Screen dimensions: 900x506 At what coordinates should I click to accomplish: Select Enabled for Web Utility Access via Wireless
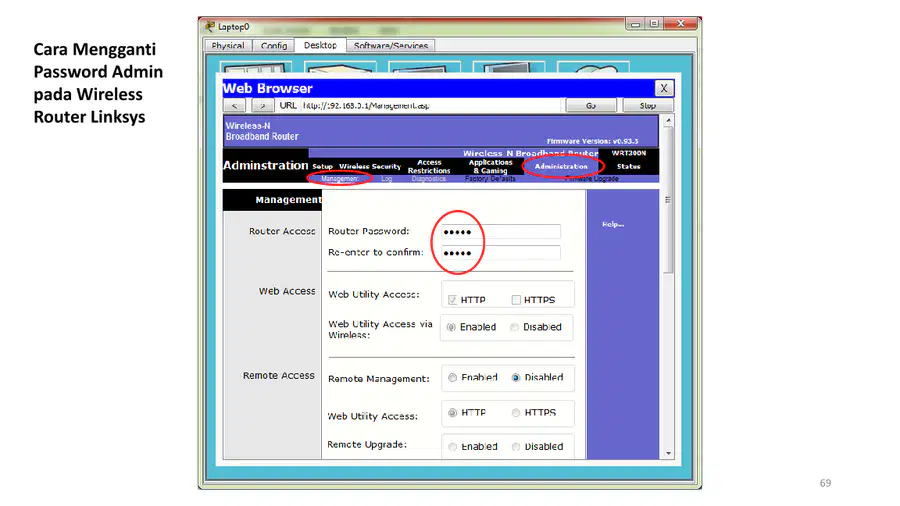coord(451,327)
